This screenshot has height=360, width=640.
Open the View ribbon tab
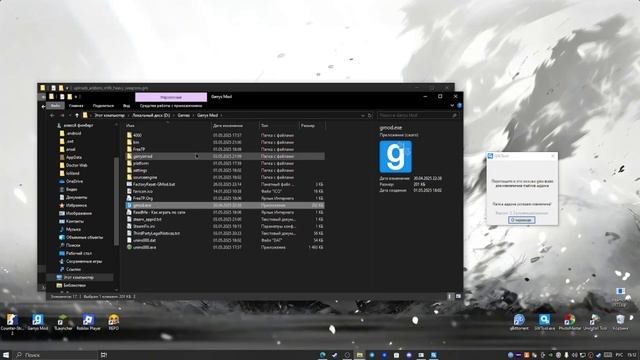127,106
